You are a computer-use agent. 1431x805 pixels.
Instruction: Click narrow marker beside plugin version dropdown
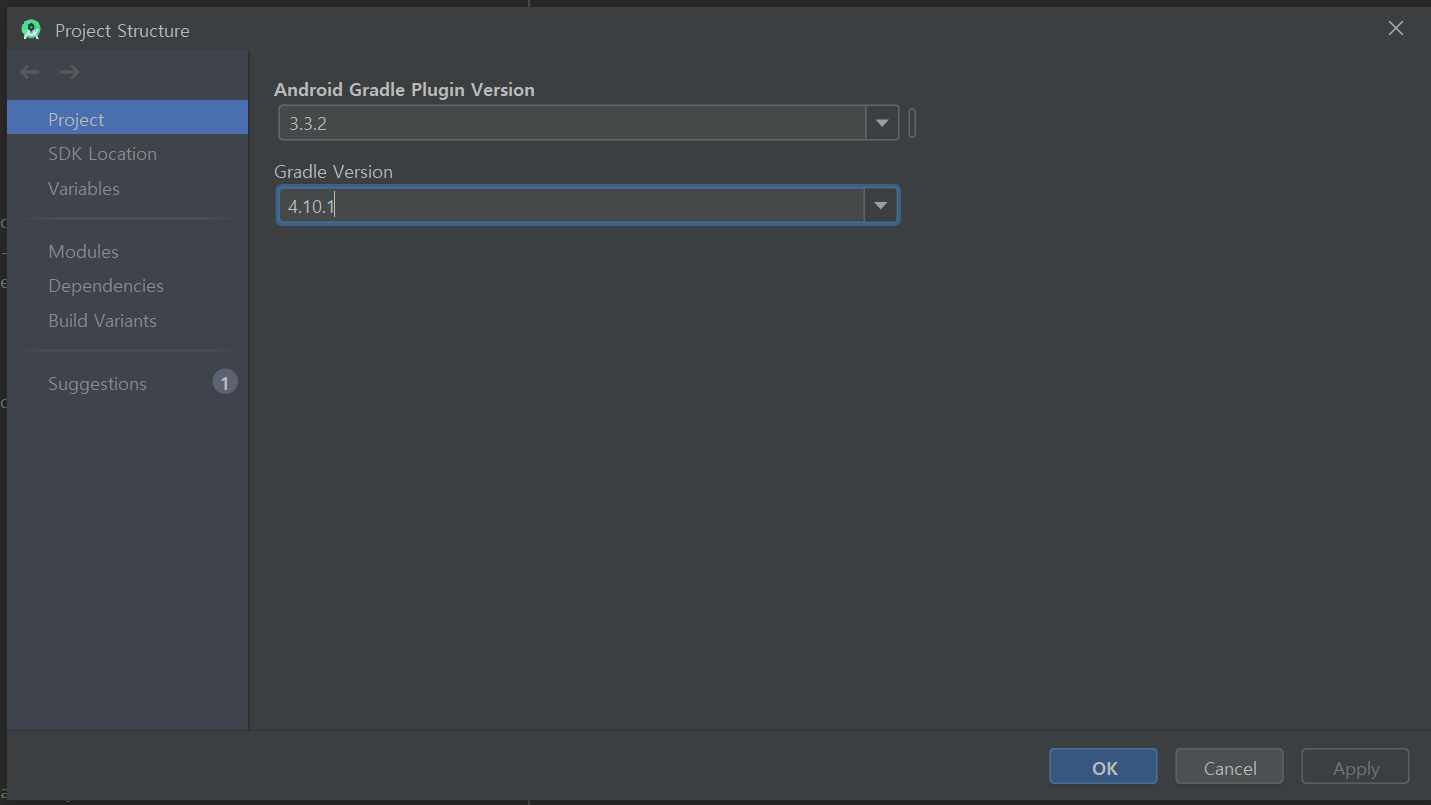(912, 124)
